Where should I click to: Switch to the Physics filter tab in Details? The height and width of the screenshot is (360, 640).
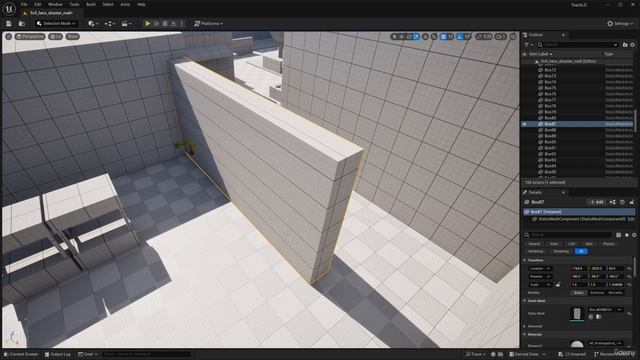609,244
